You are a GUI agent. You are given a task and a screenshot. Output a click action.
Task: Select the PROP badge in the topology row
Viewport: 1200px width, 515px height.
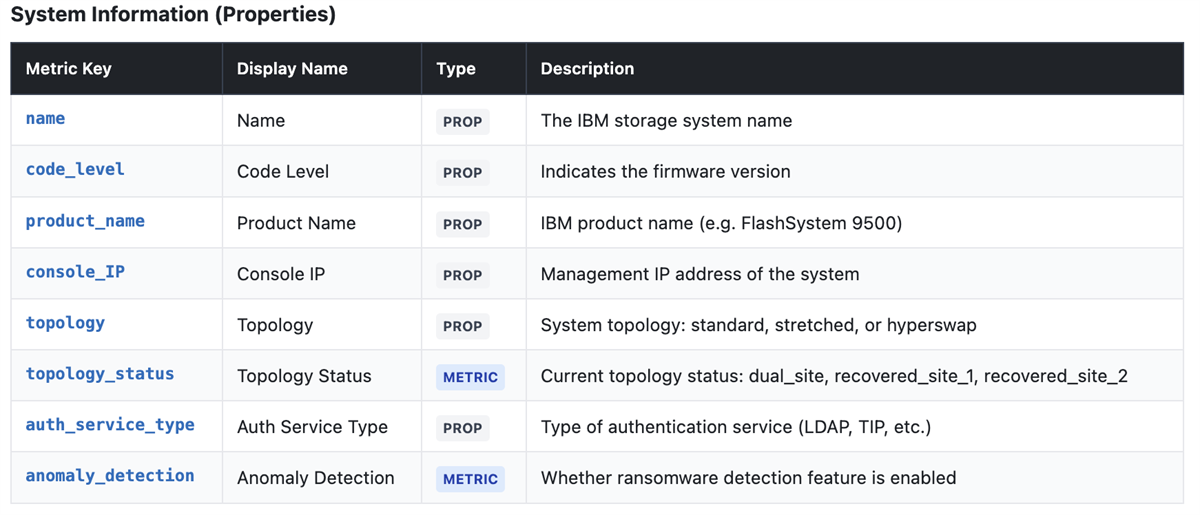pyautogui.click(x=463, y=326)
